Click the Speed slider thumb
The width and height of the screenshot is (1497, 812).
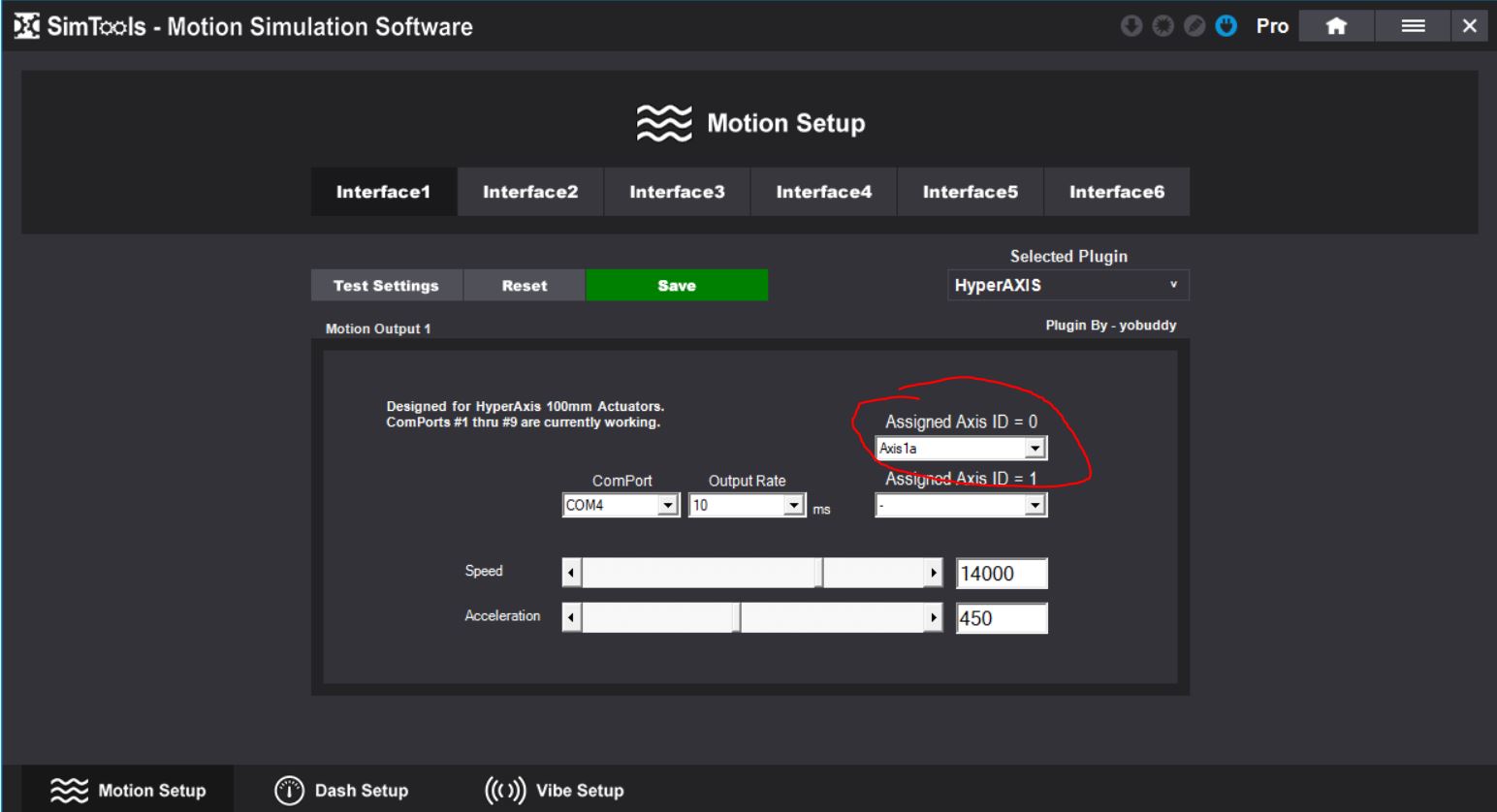pyautogui.click(x=819, y=573)
